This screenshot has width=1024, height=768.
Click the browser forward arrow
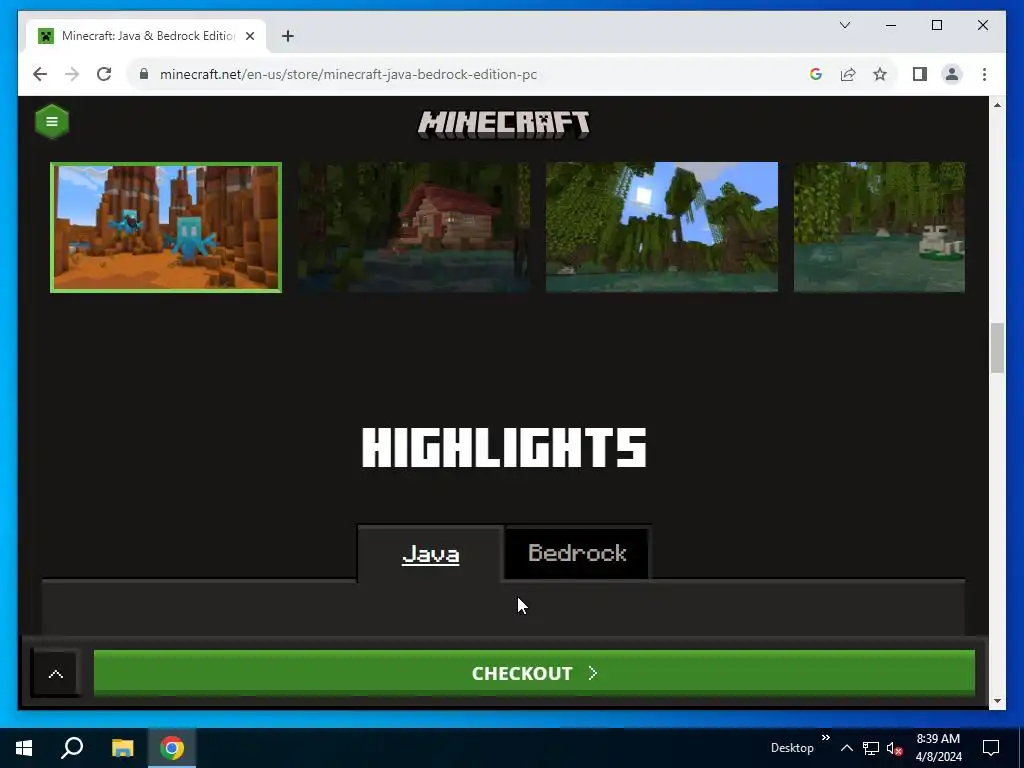tap(72, 74)
